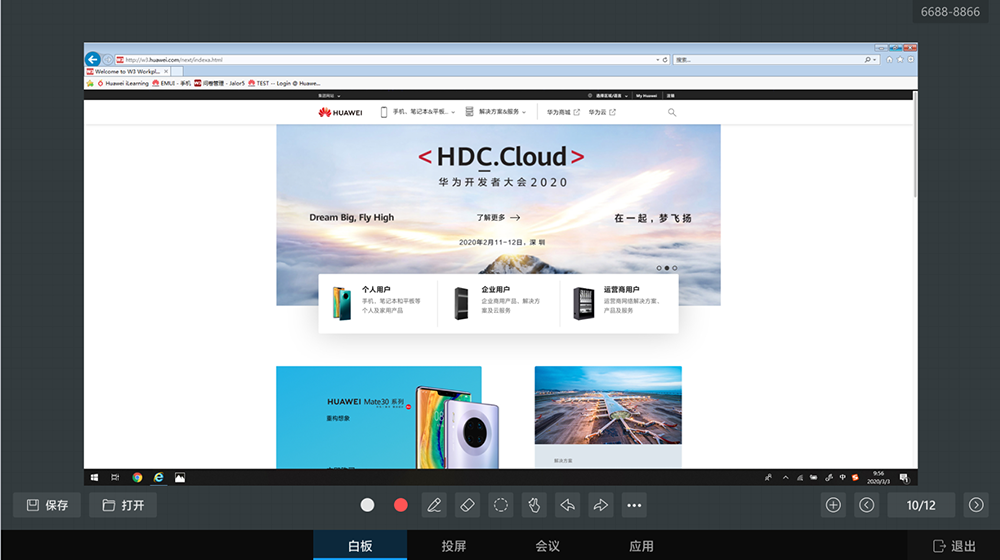Open the TEST Login bookmark
This screenshot has height=560, width=1000.
coord(284,83)
